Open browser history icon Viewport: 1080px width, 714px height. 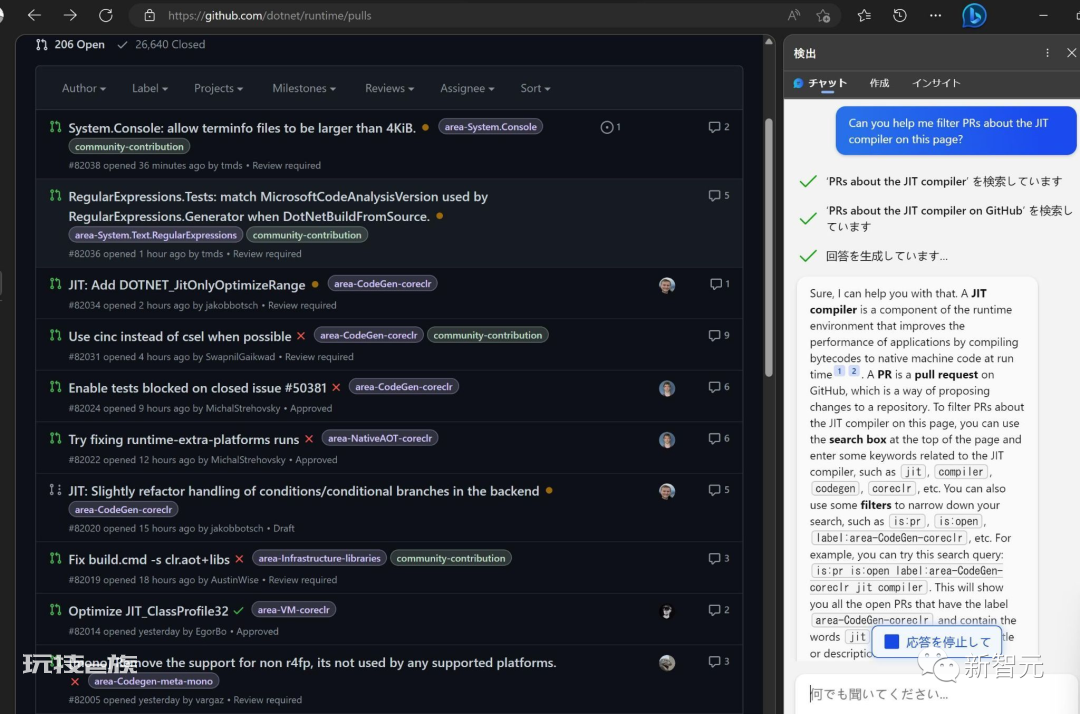click(x=900, y=15)
